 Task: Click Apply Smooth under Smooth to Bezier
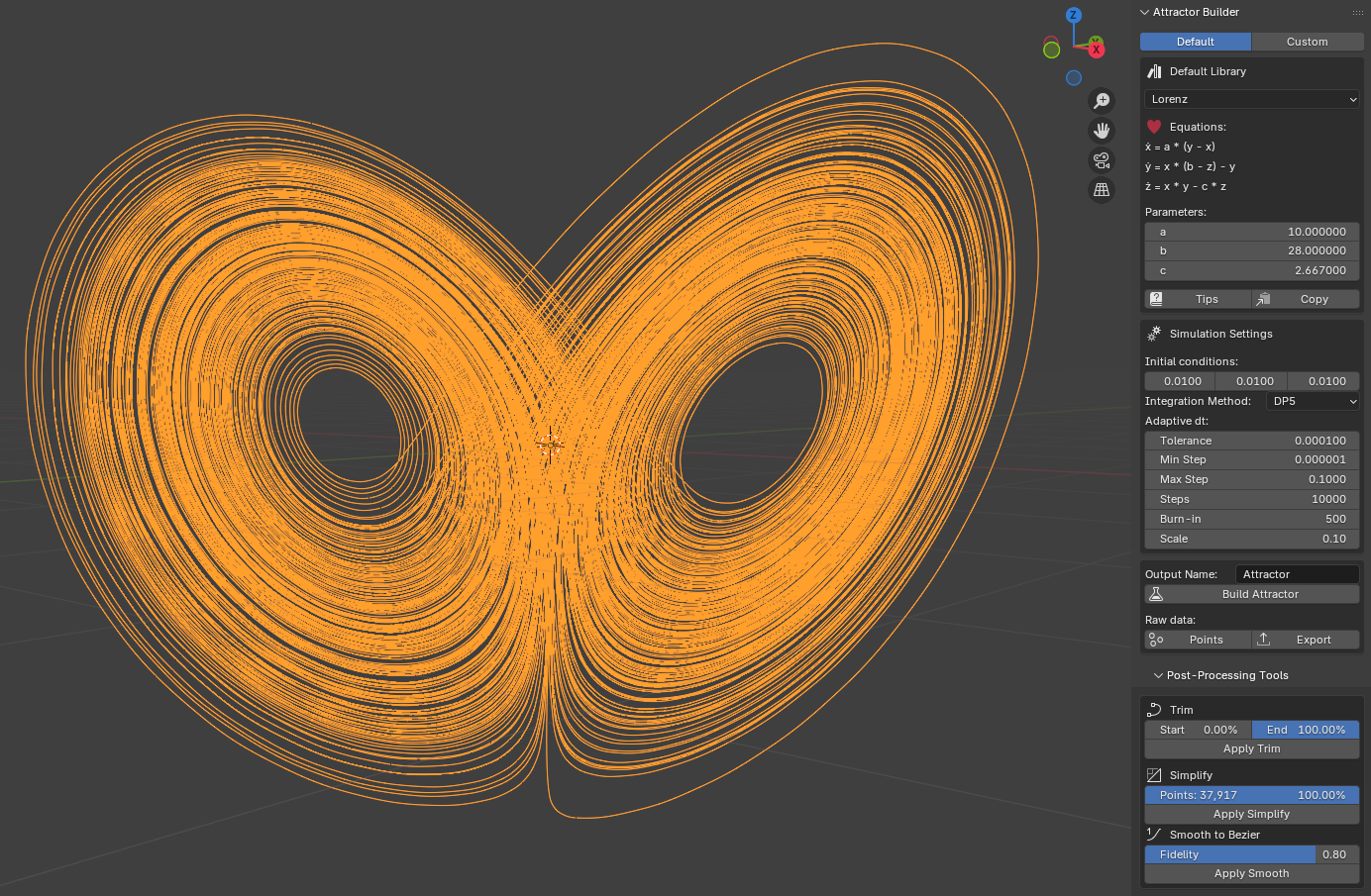tap(1251, 873)
